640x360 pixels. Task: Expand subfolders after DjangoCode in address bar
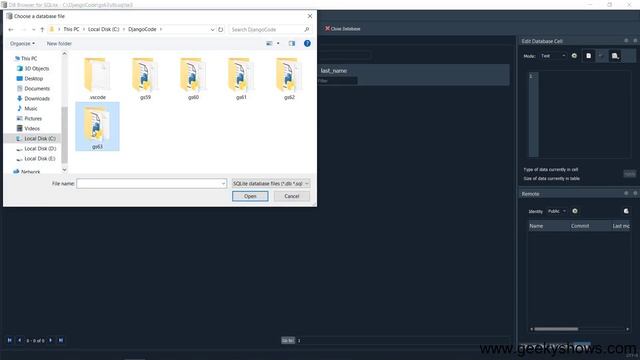click(161, 29)
